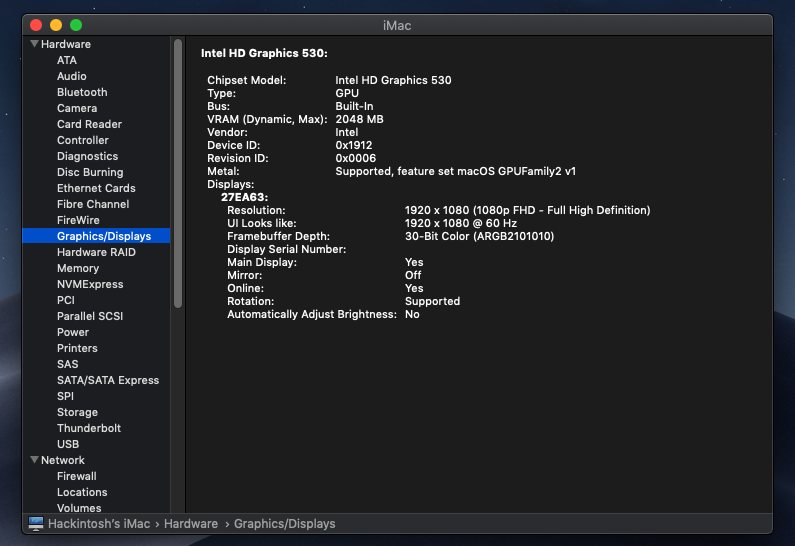The height and width of the screenshot is (546, 795).
Task: Open the Hardware RAID entry
Action: (x=96, y=252)
